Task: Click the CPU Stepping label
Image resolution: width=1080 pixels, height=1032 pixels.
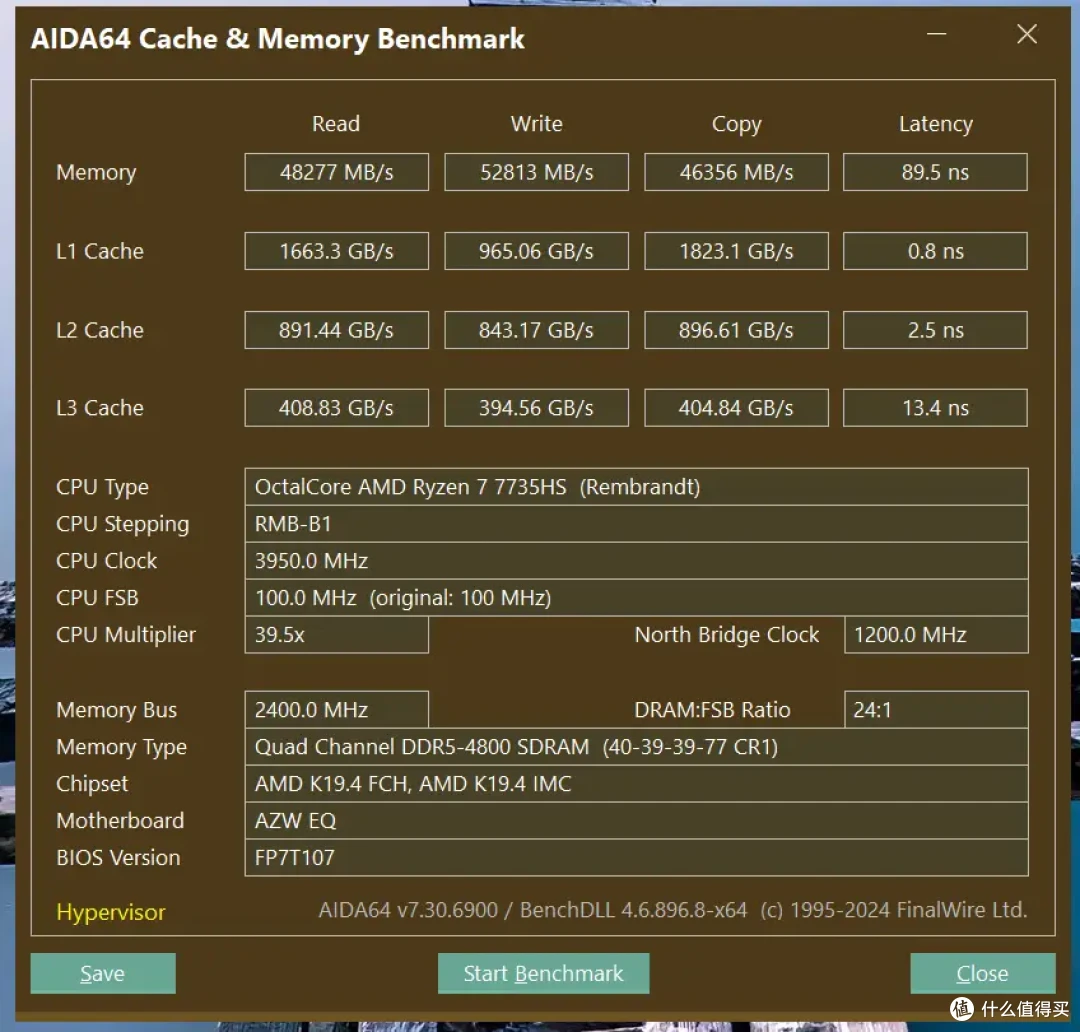Action: (x=123, y=524)
